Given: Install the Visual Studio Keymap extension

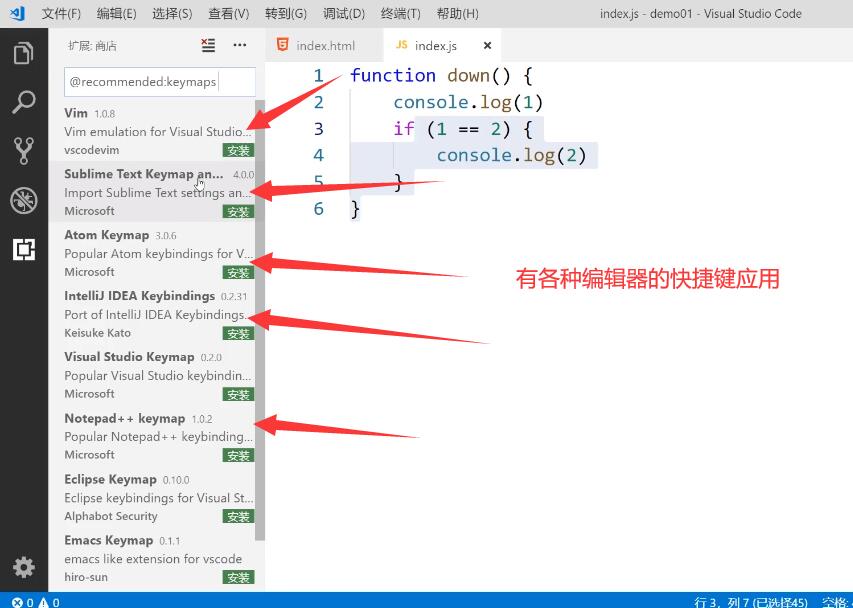Looking at the screenshot, I should (x=238, y=394).
